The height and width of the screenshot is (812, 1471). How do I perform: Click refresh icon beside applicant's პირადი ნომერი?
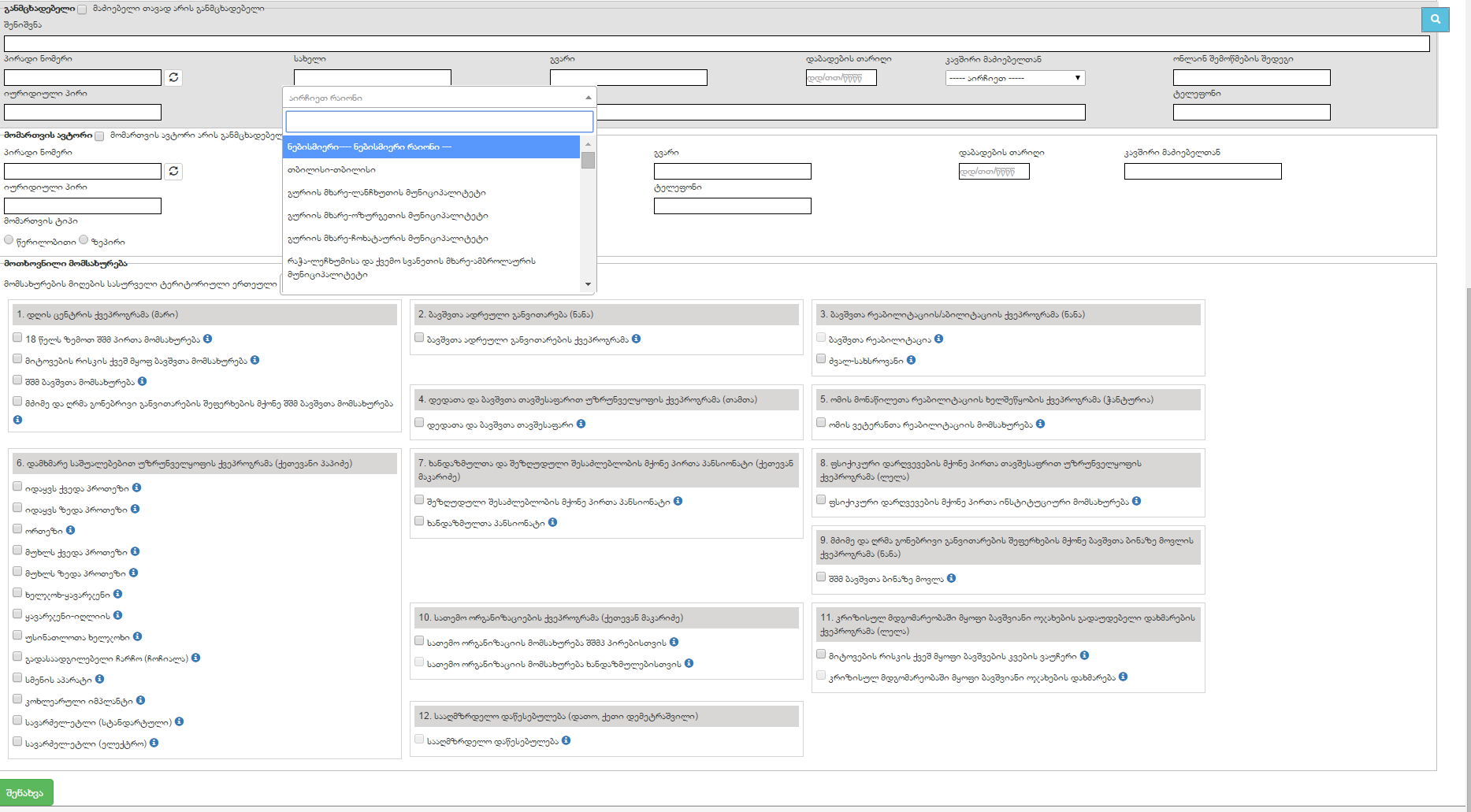pyautogui.click(x=174, y=77)
